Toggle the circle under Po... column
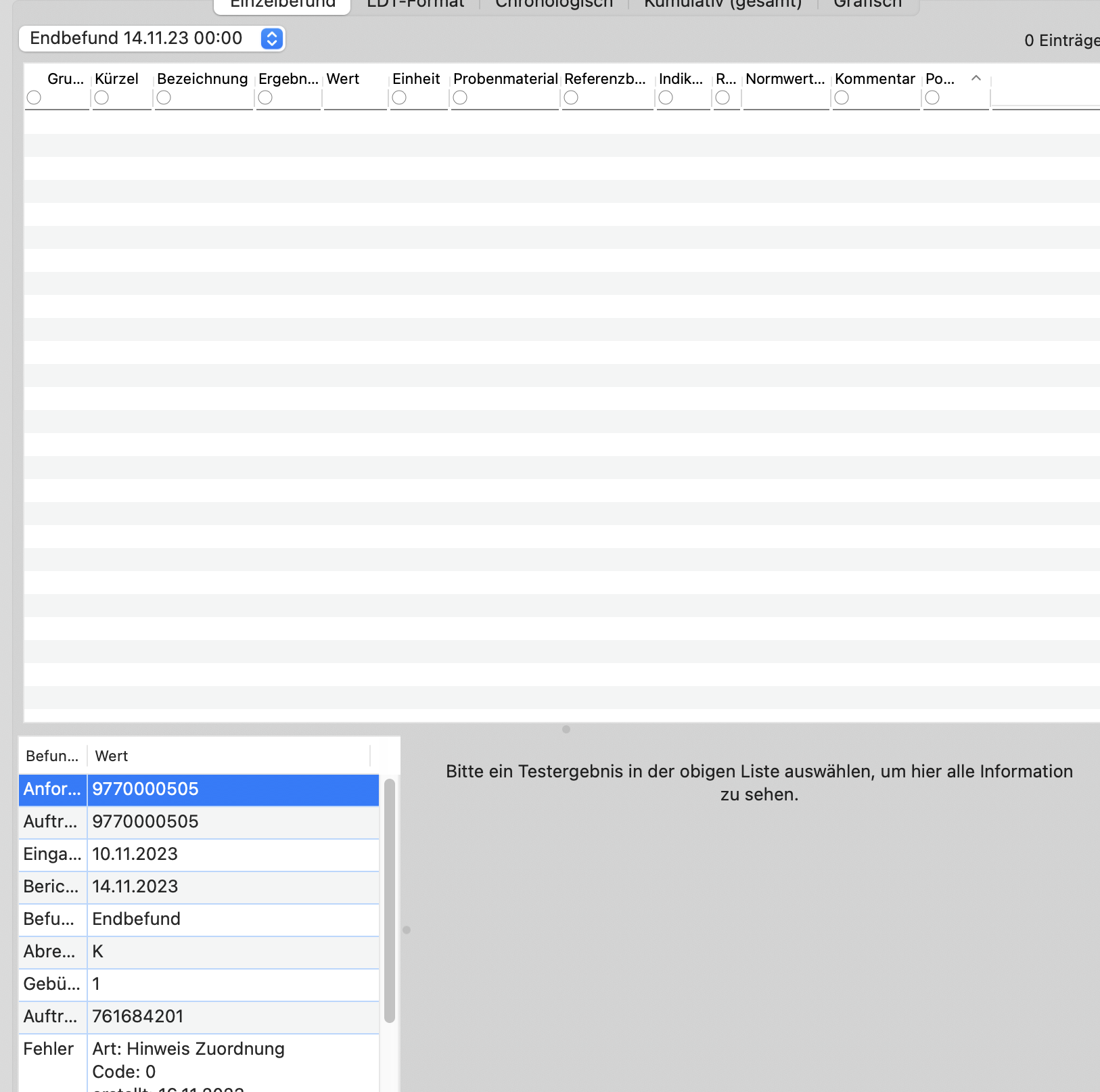 pyautogui.click(x=932, y=98)
